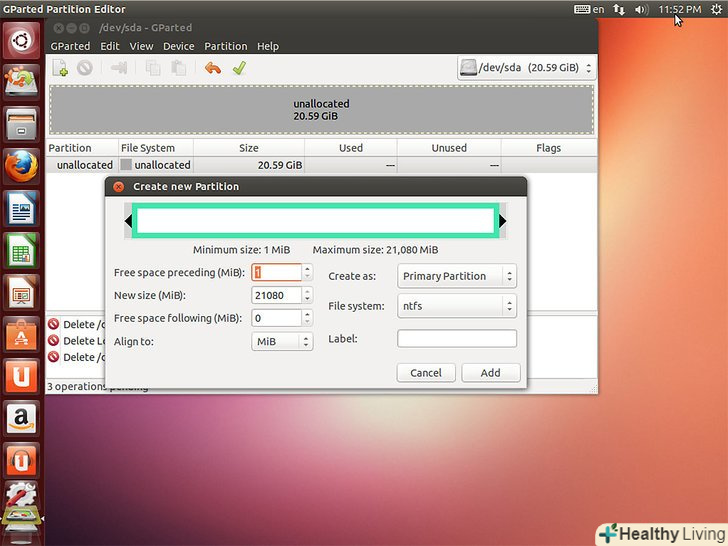The width and height of the screenshot is (728, 546).
Task: Open the GParted menu
Action: (x=70, y=46)
